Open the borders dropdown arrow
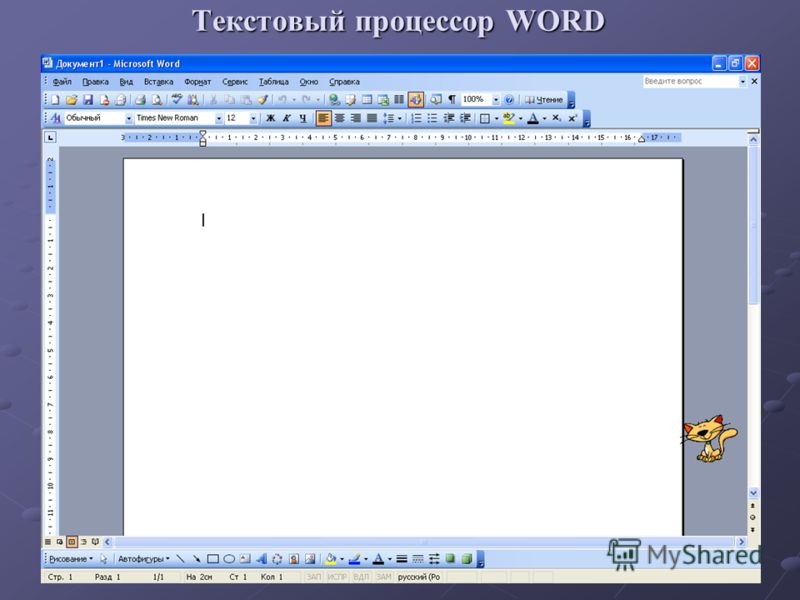This screenshot has height=600, width=800. 496,118
